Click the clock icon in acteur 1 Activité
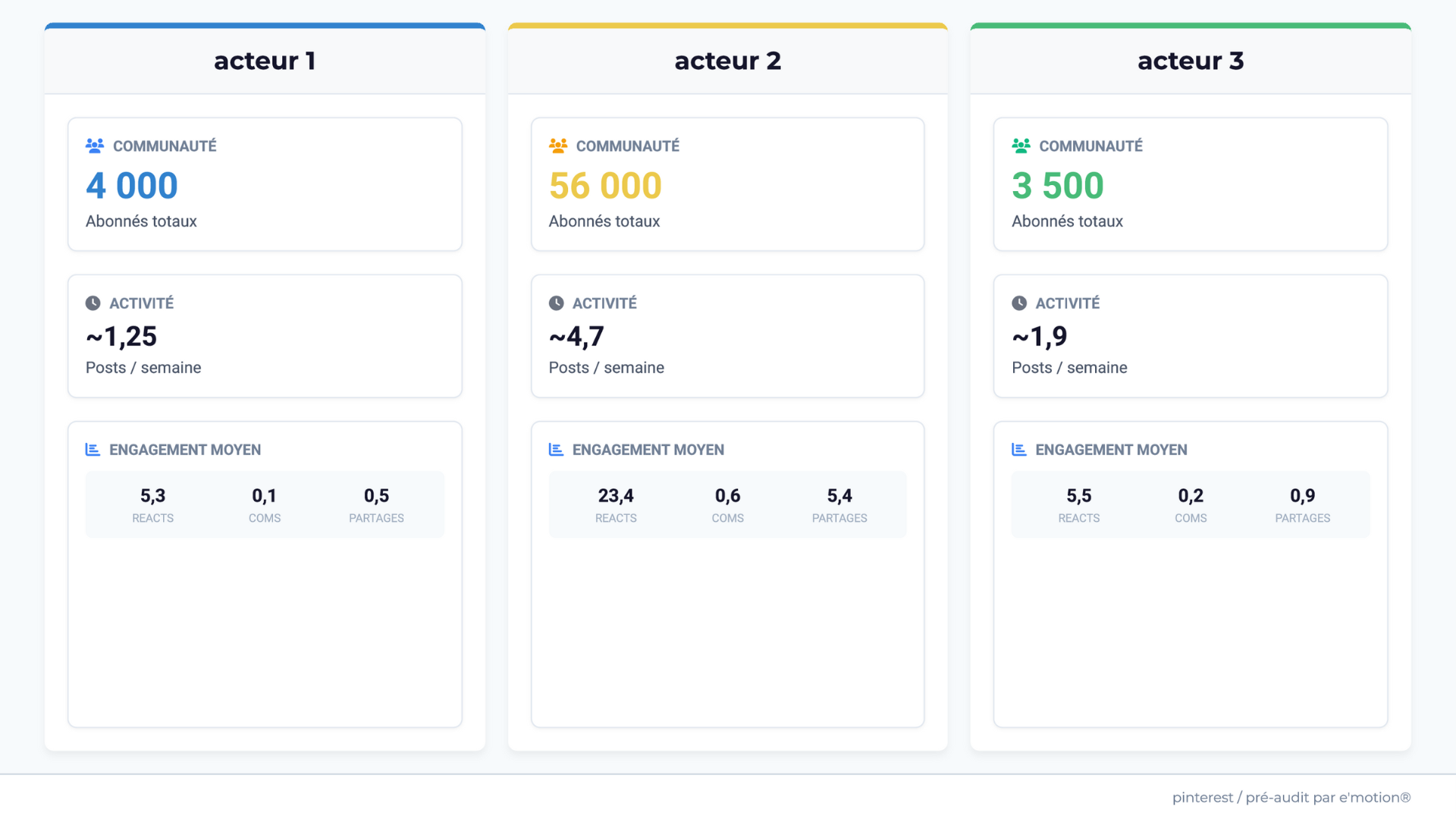The height and width of the screenshot is (819, 1456). [x=93, y=303]
